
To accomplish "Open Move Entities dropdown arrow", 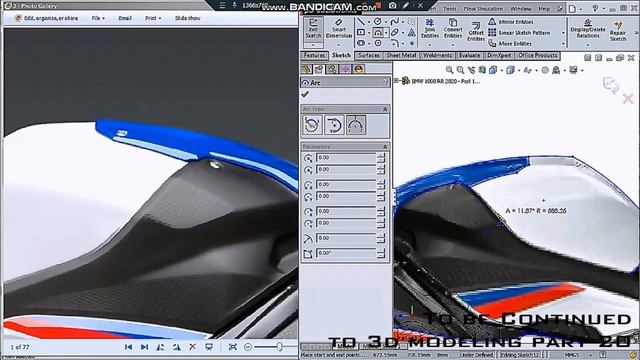I will (563, 43).
